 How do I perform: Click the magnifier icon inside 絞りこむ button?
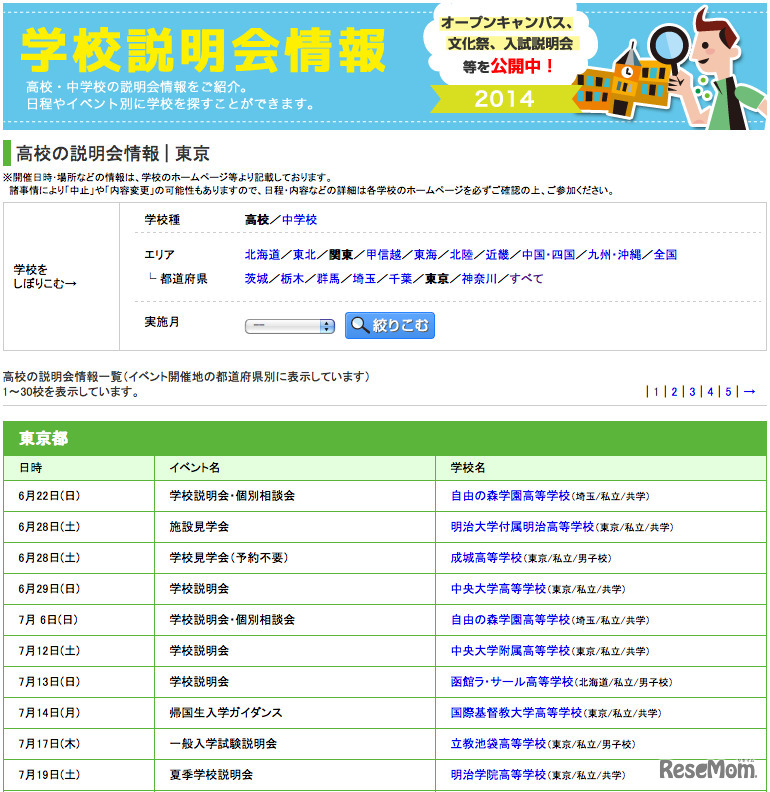[360, 325]
